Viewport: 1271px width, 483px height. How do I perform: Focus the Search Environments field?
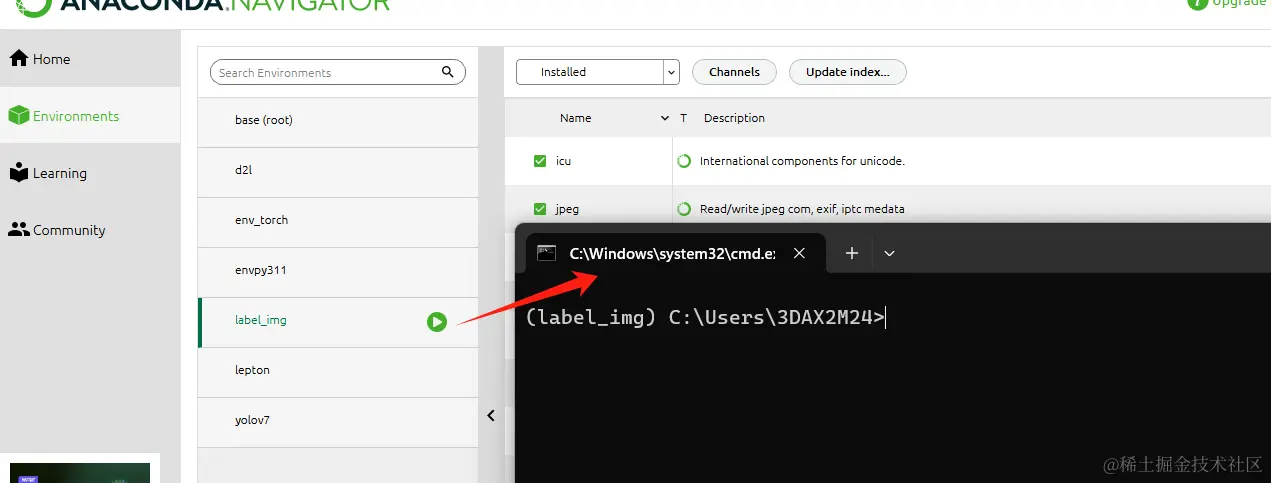(338, 72)
